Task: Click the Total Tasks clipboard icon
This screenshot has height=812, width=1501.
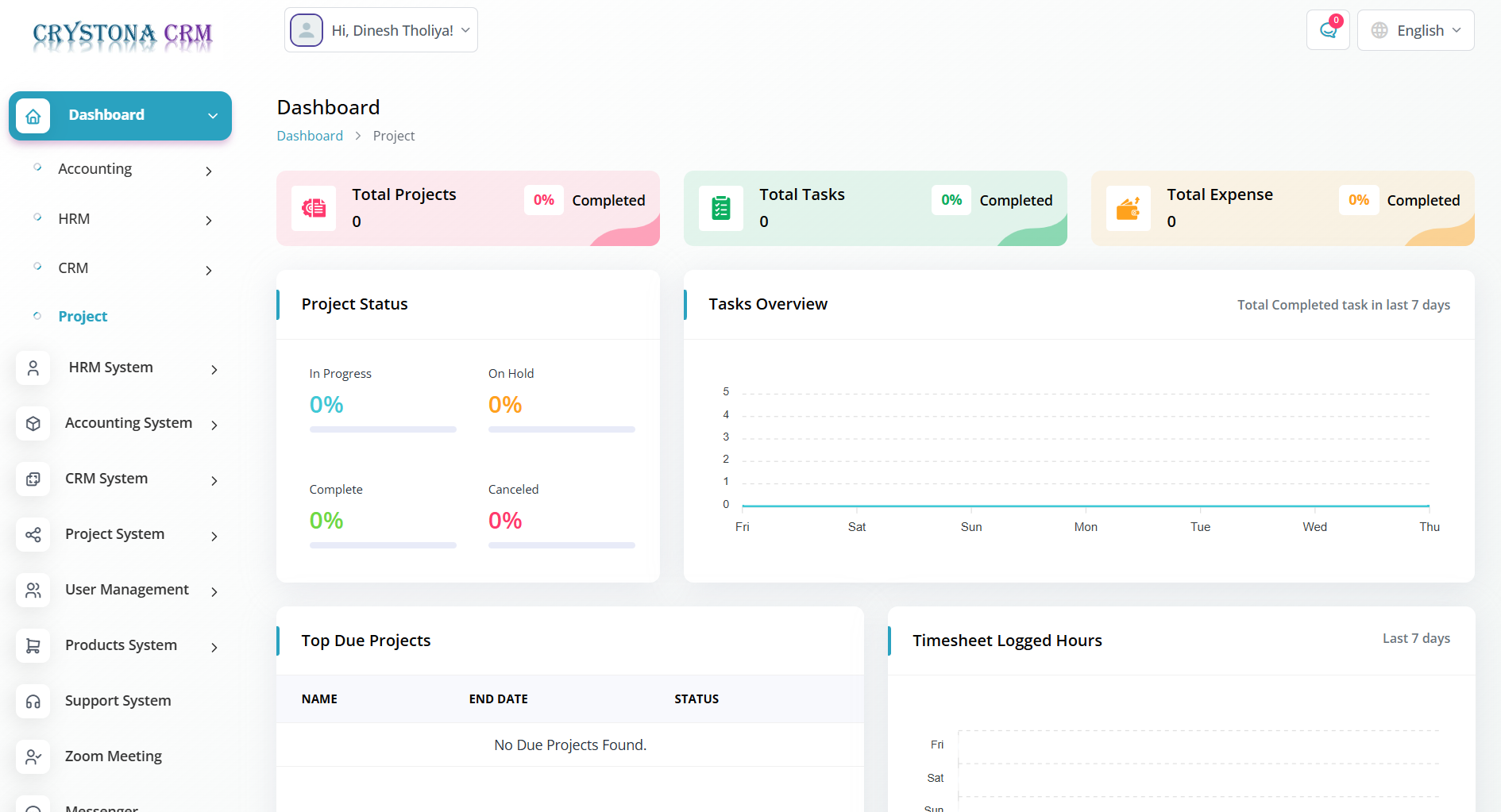Action: 721,208
